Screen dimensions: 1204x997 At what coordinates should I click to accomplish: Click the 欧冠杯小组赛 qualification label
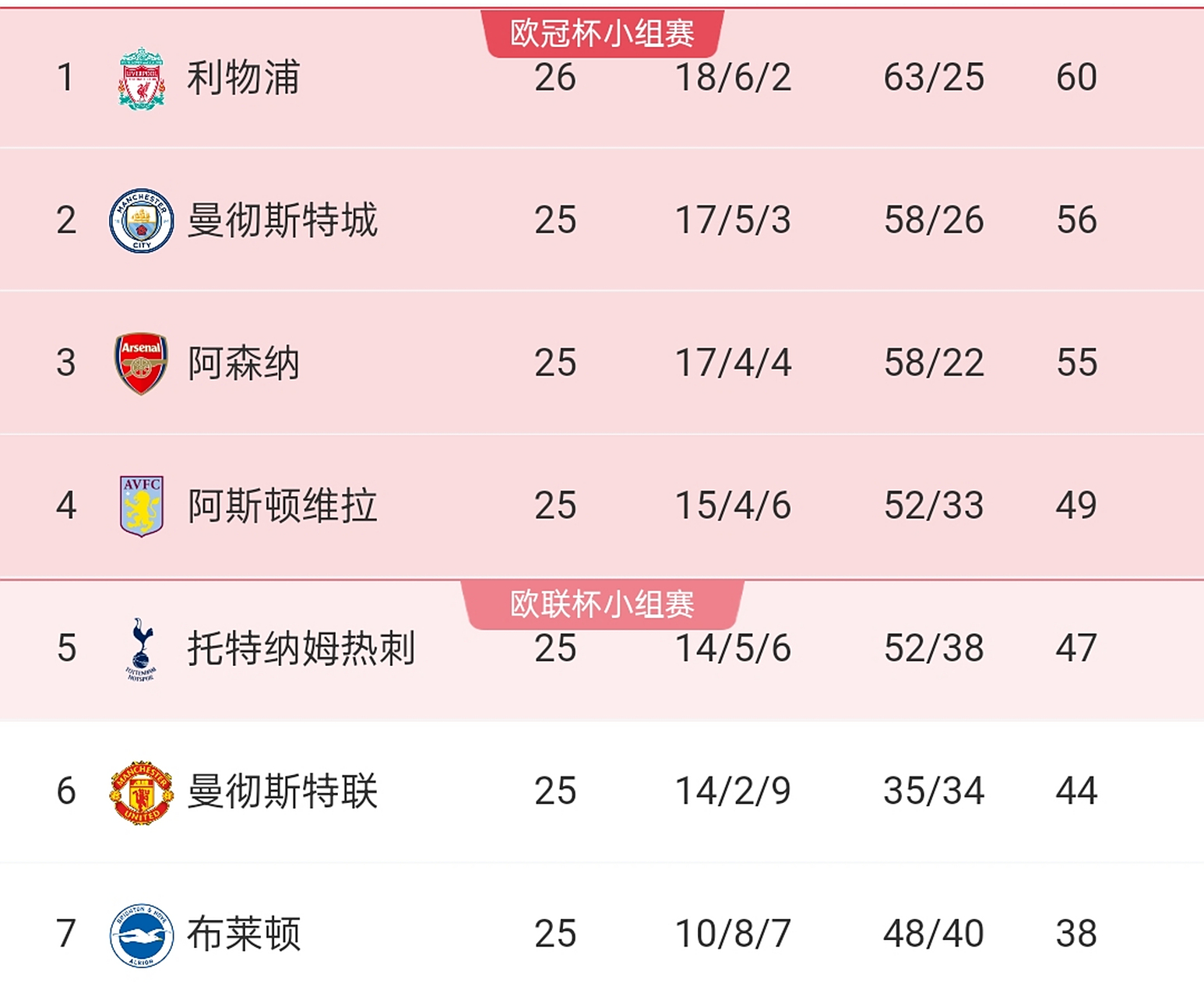[602, 33]
